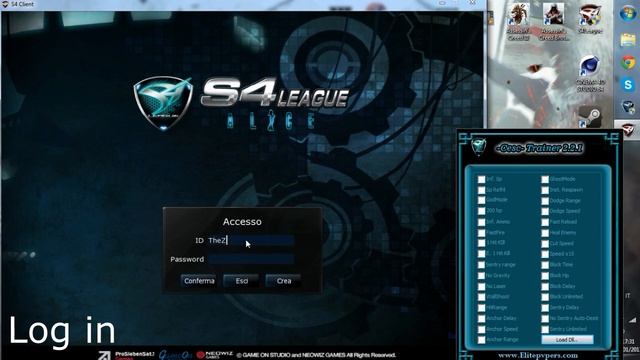Select the active trainer taskbar icon
This screenshot has width=640, height=360.
coord(628,130)
